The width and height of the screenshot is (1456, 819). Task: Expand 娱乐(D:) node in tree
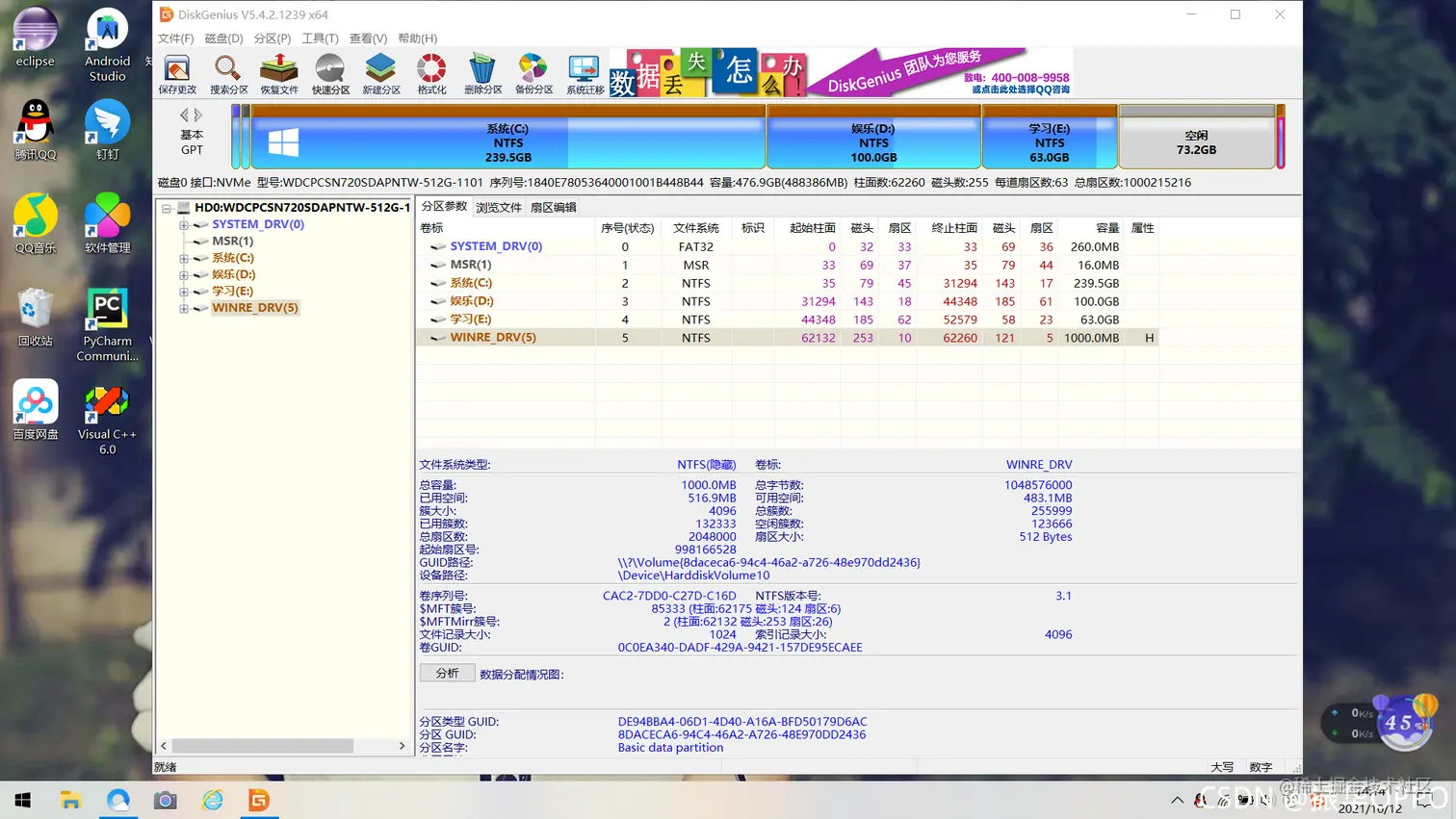tap(183, 275)
